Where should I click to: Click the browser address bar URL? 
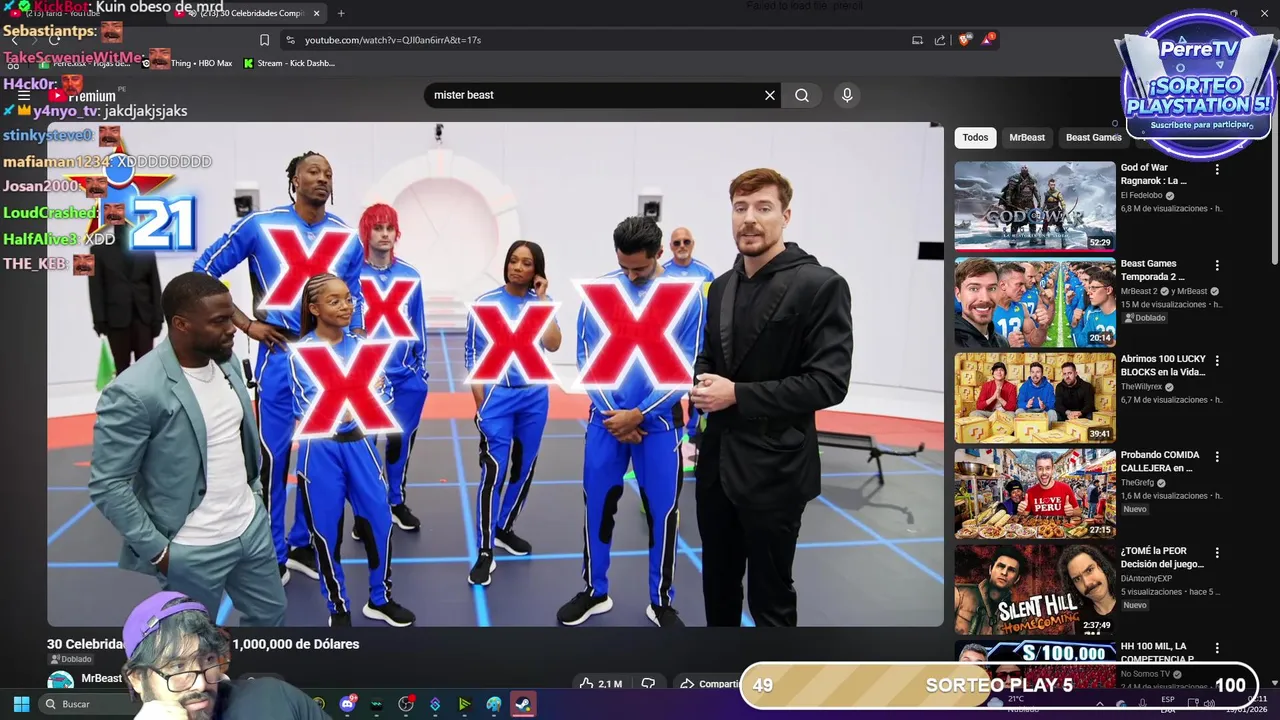pos(393,40)
